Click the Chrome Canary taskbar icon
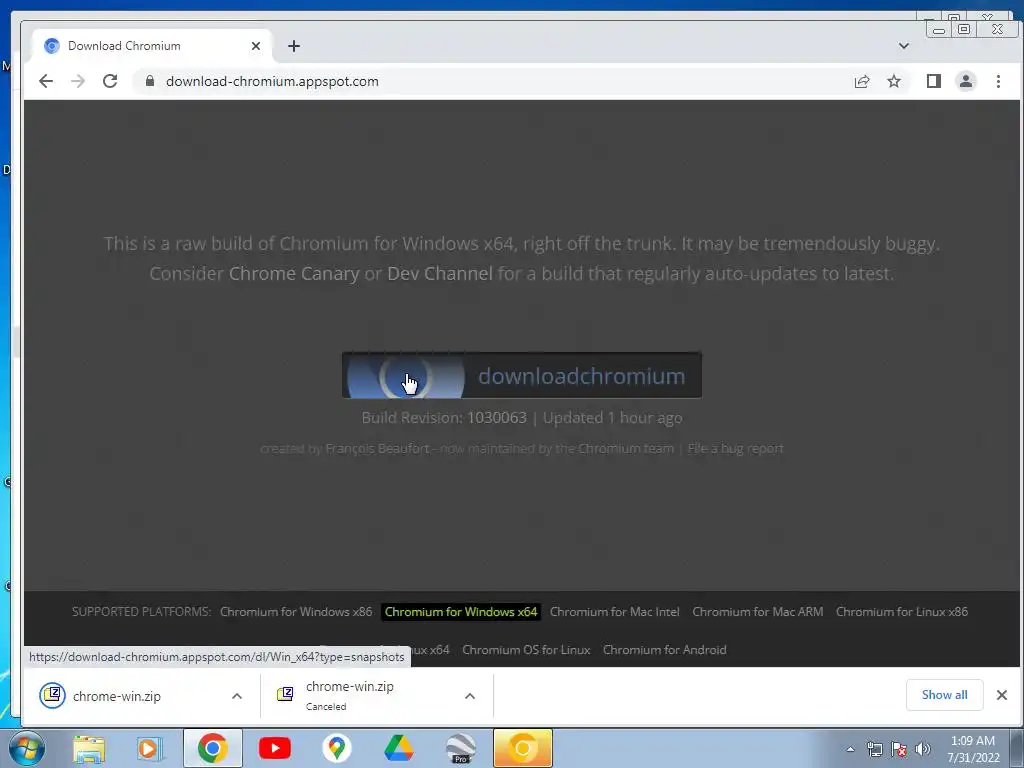This screenshot has height=768, width=1024. [522, 748]
